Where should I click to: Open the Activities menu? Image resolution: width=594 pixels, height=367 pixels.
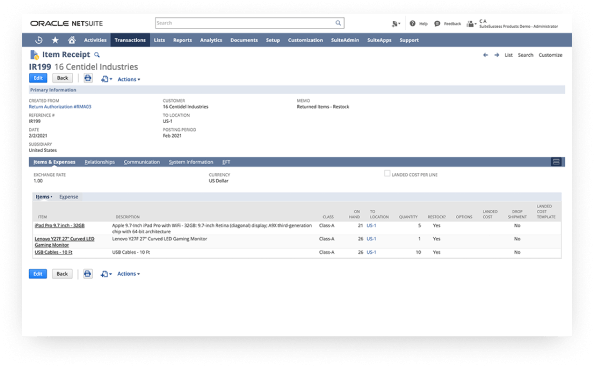pos(95,40)
